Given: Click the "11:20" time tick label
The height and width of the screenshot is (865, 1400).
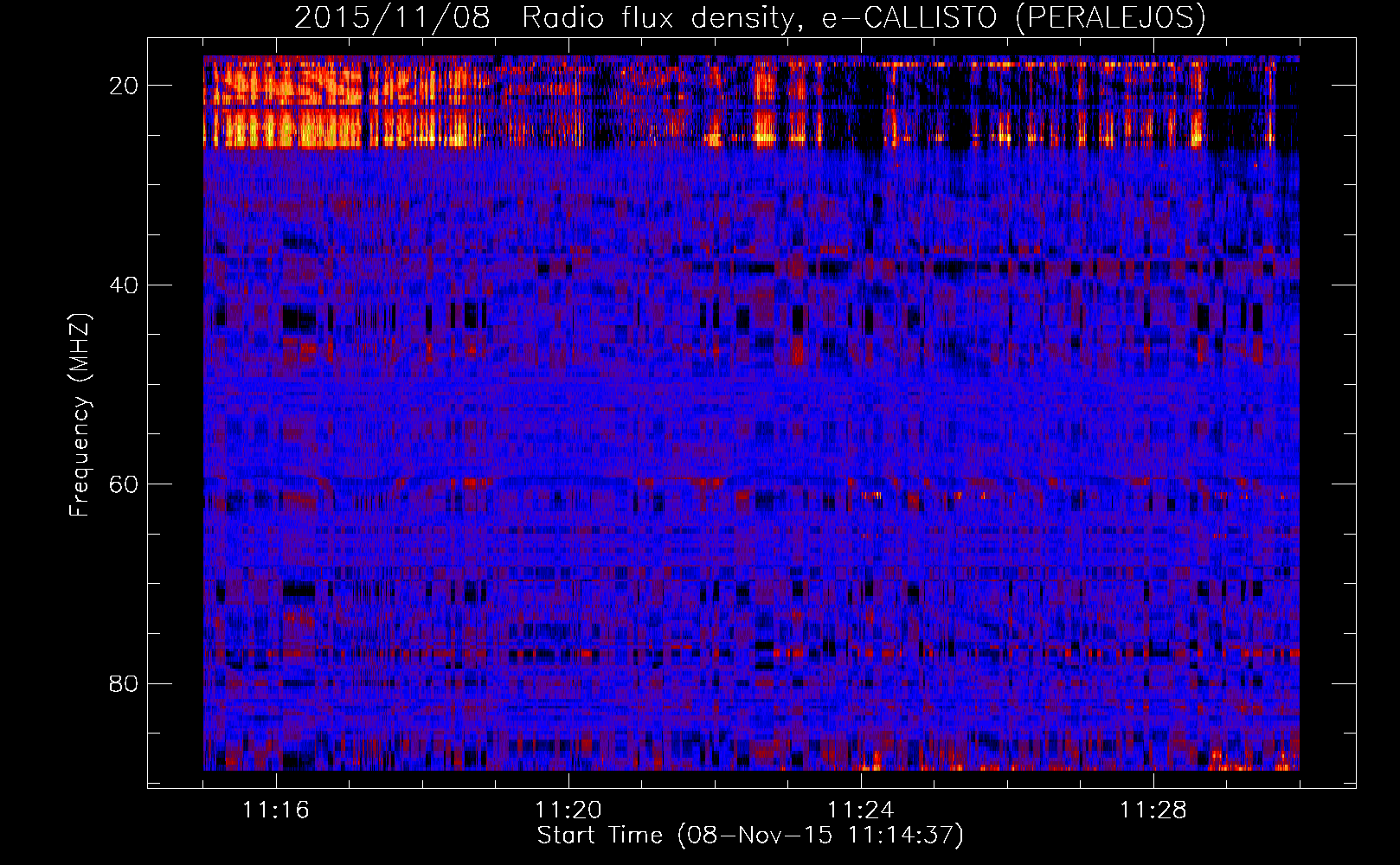Looking at the screenshot, I should pos(568,810).
